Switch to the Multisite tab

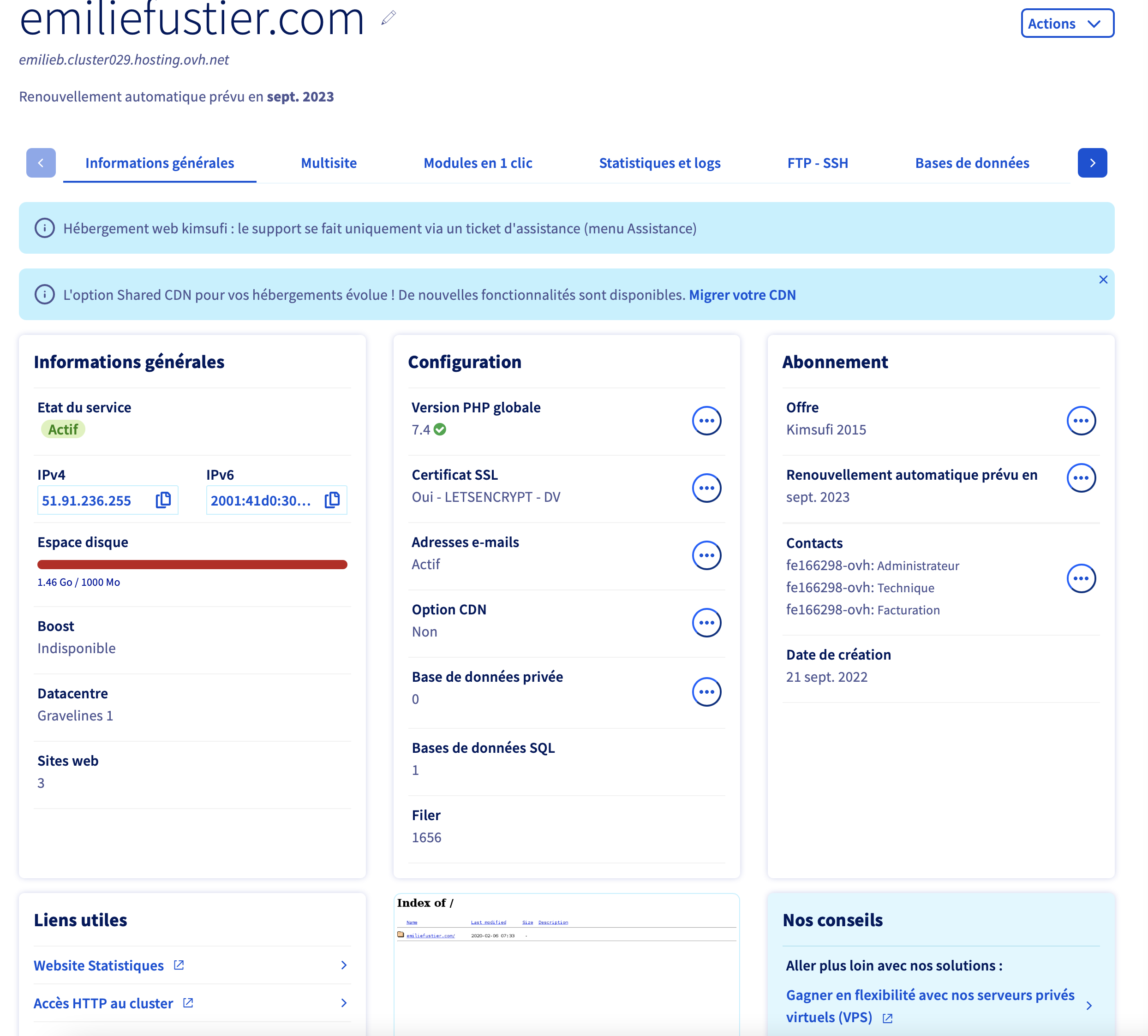329,163
